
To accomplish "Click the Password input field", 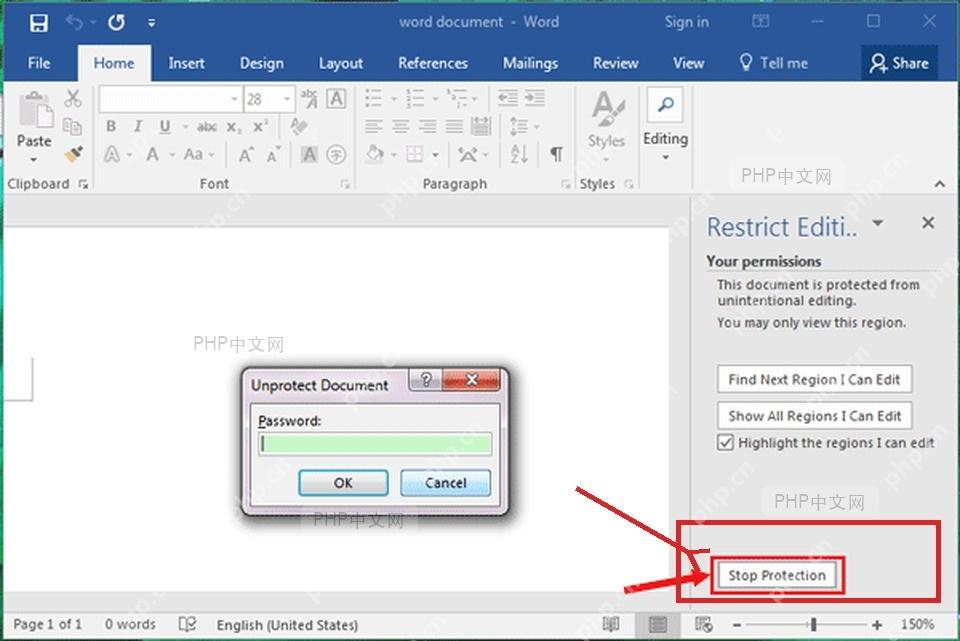I will point(375,444).
